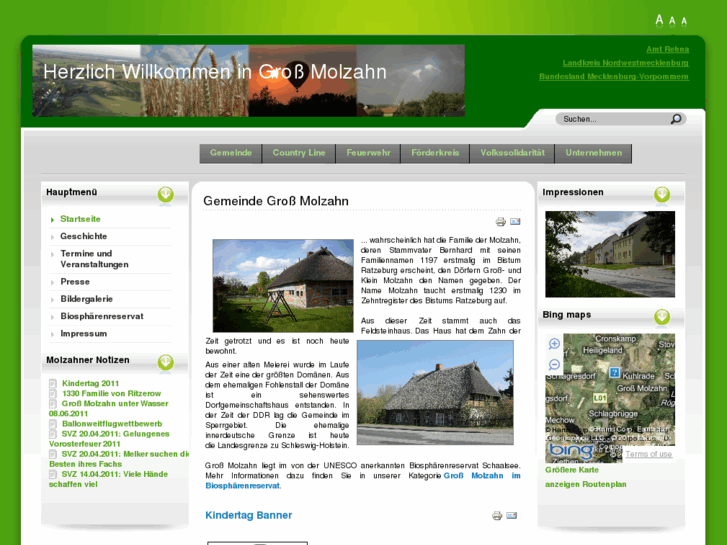The image size is (727, 545).
Task: Zoom out on the Bing map
Action: [554, 365]
